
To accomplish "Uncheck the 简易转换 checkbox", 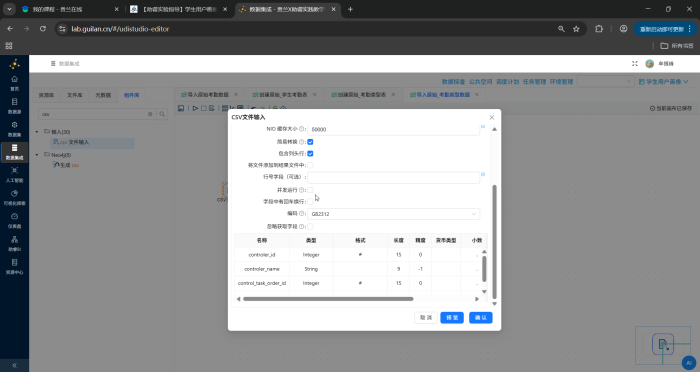I will [x=310, y=142].
